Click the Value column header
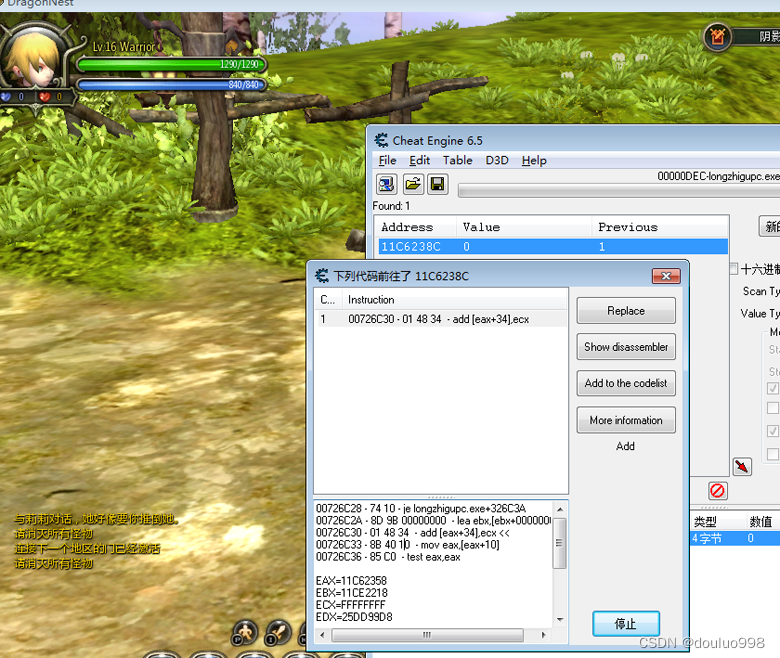Image resolution: width=780 pixels, height=658 pixels. click(x=524, y=227)
